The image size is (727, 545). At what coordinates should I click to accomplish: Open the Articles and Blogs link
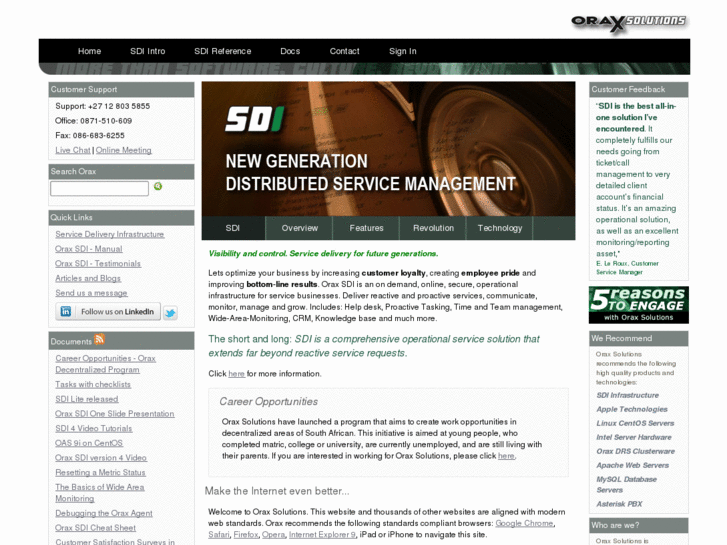click(x=88, y=278)
